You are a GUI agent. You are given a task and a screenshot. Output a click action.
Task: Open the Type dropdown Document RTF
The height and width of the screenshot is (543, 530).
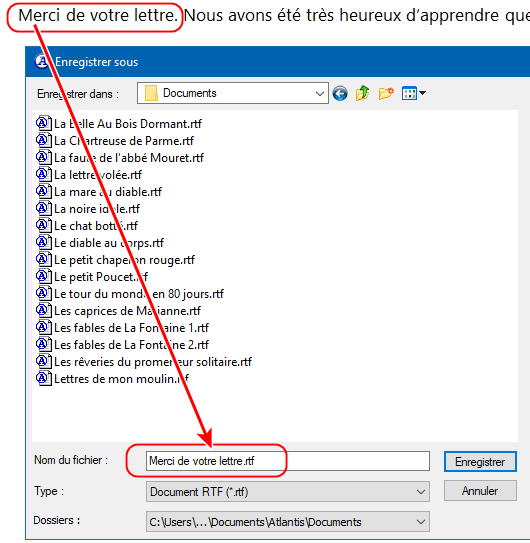(288, 491)
